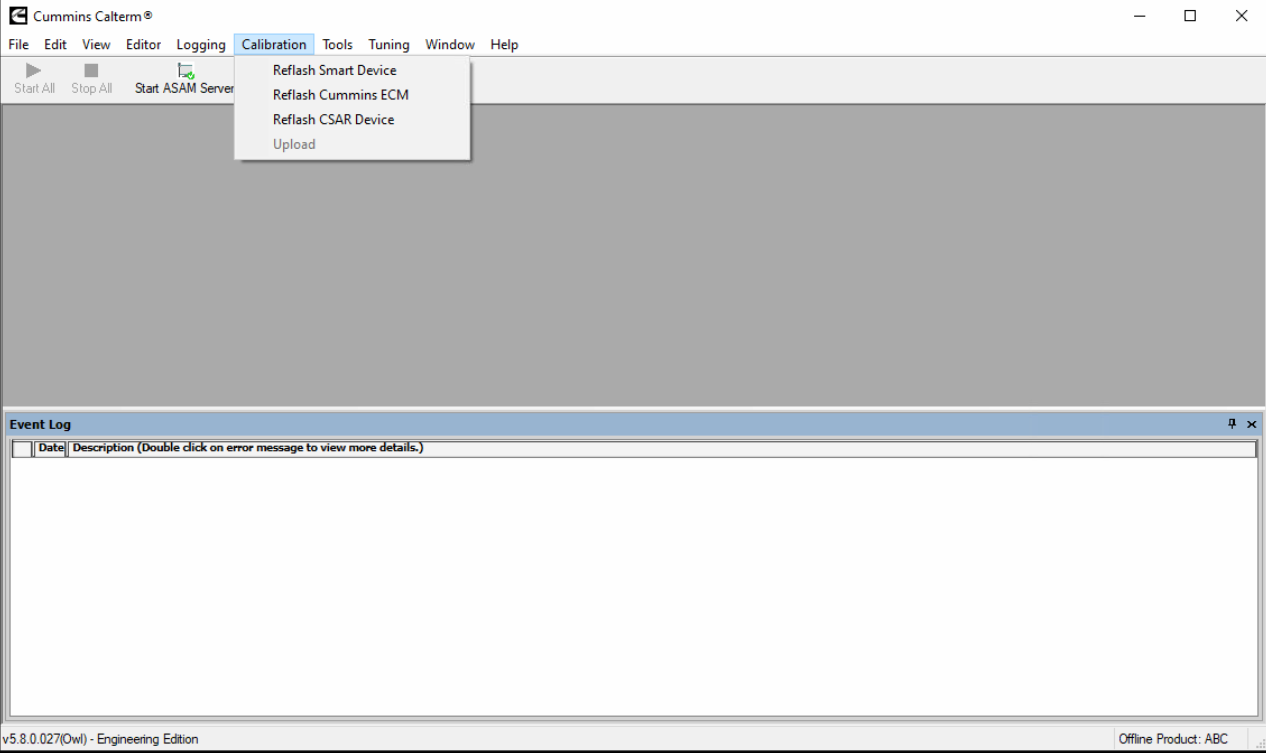This screenshot has height=753, width=1266.
Task: Click Offline Product: ABC in status bar
Action: pos(1173,739)
